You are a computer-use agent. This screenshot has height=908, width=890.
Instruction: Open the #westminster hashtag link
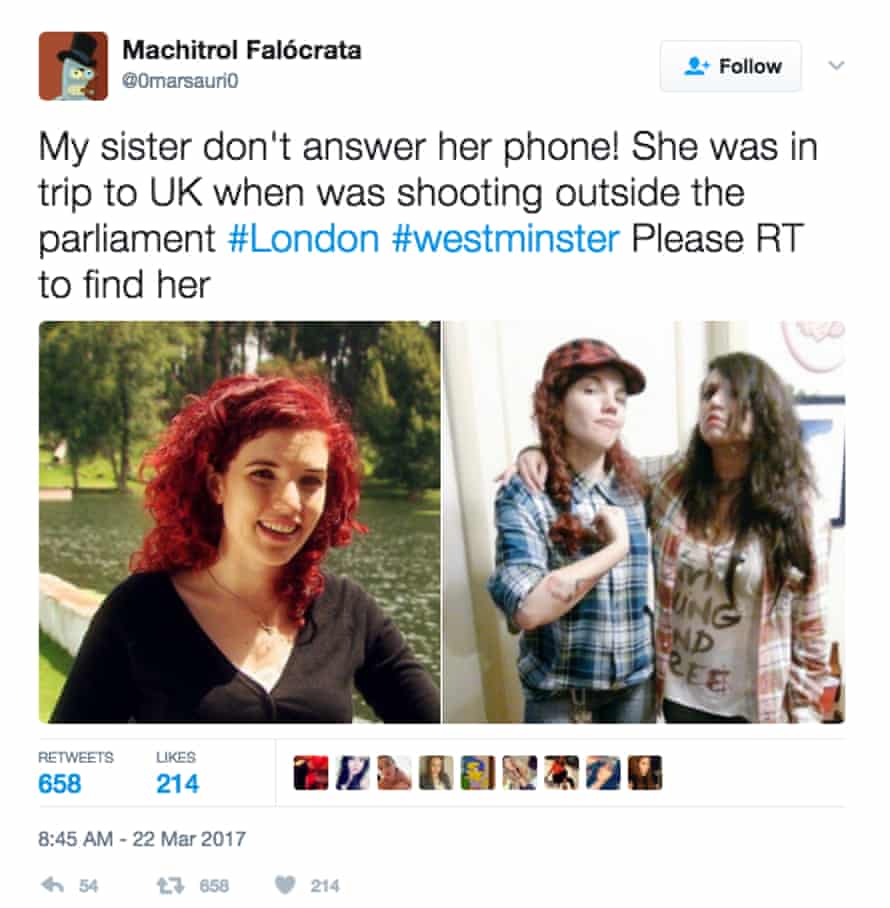pyautogui.click(x=506, y=239)
